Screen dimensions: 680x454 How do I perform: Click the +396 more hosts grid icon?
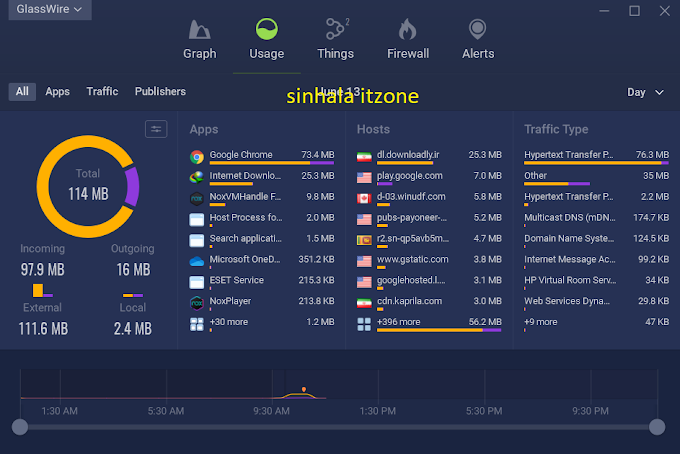(364, 324)
